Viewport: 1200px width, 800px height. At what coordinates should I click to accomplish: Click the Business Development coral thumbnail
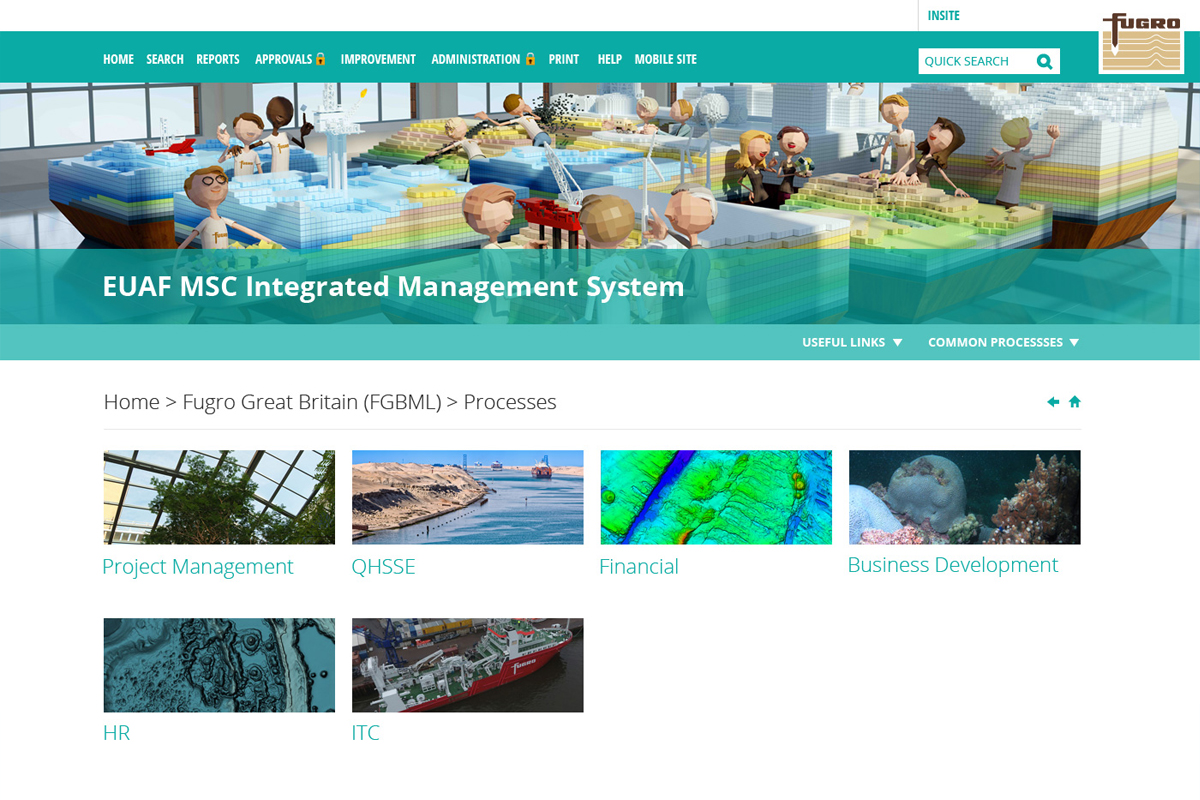pos(965,497)
